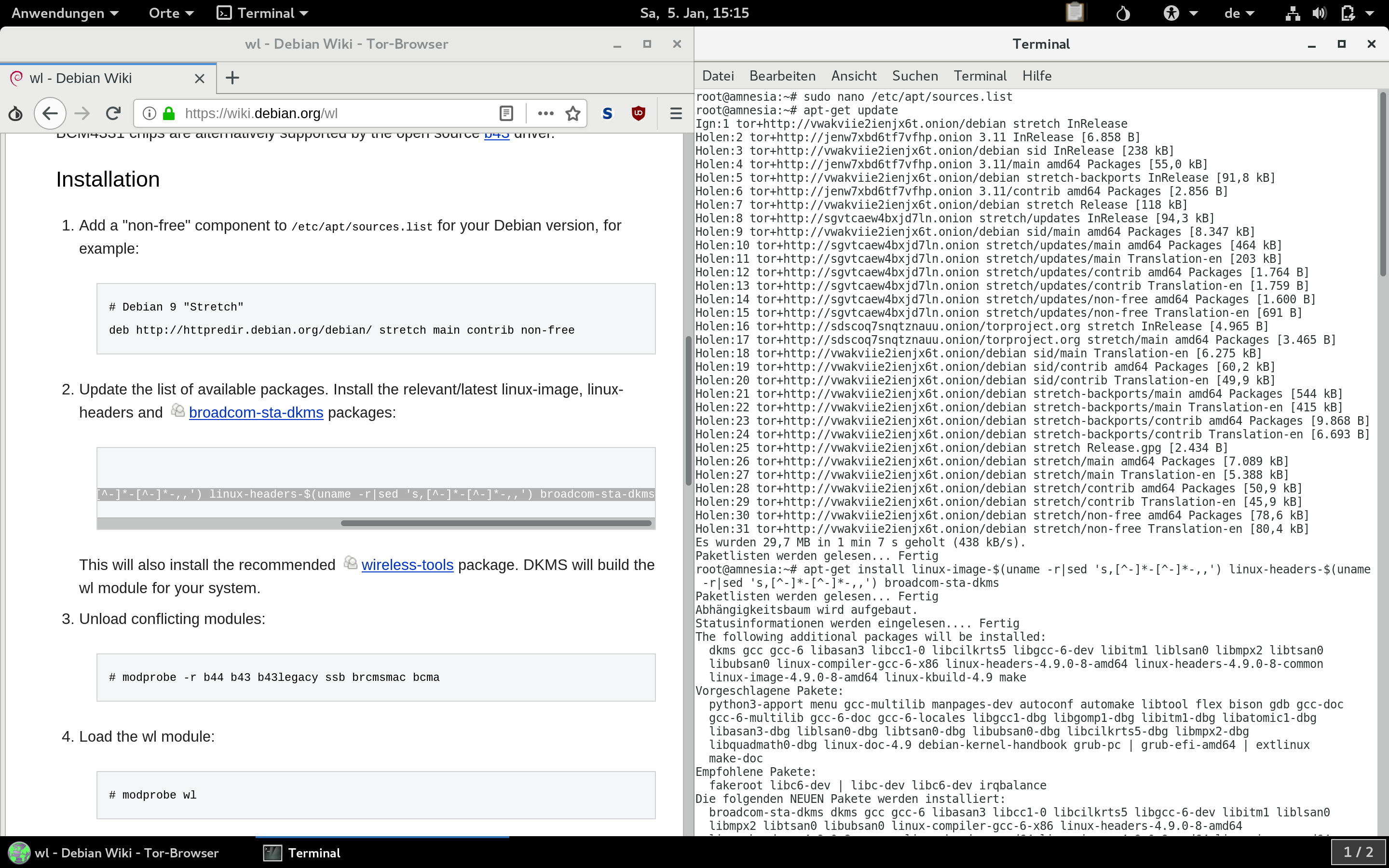
Task: Click the green padlock security icon
Action: (x=169, y=114)
